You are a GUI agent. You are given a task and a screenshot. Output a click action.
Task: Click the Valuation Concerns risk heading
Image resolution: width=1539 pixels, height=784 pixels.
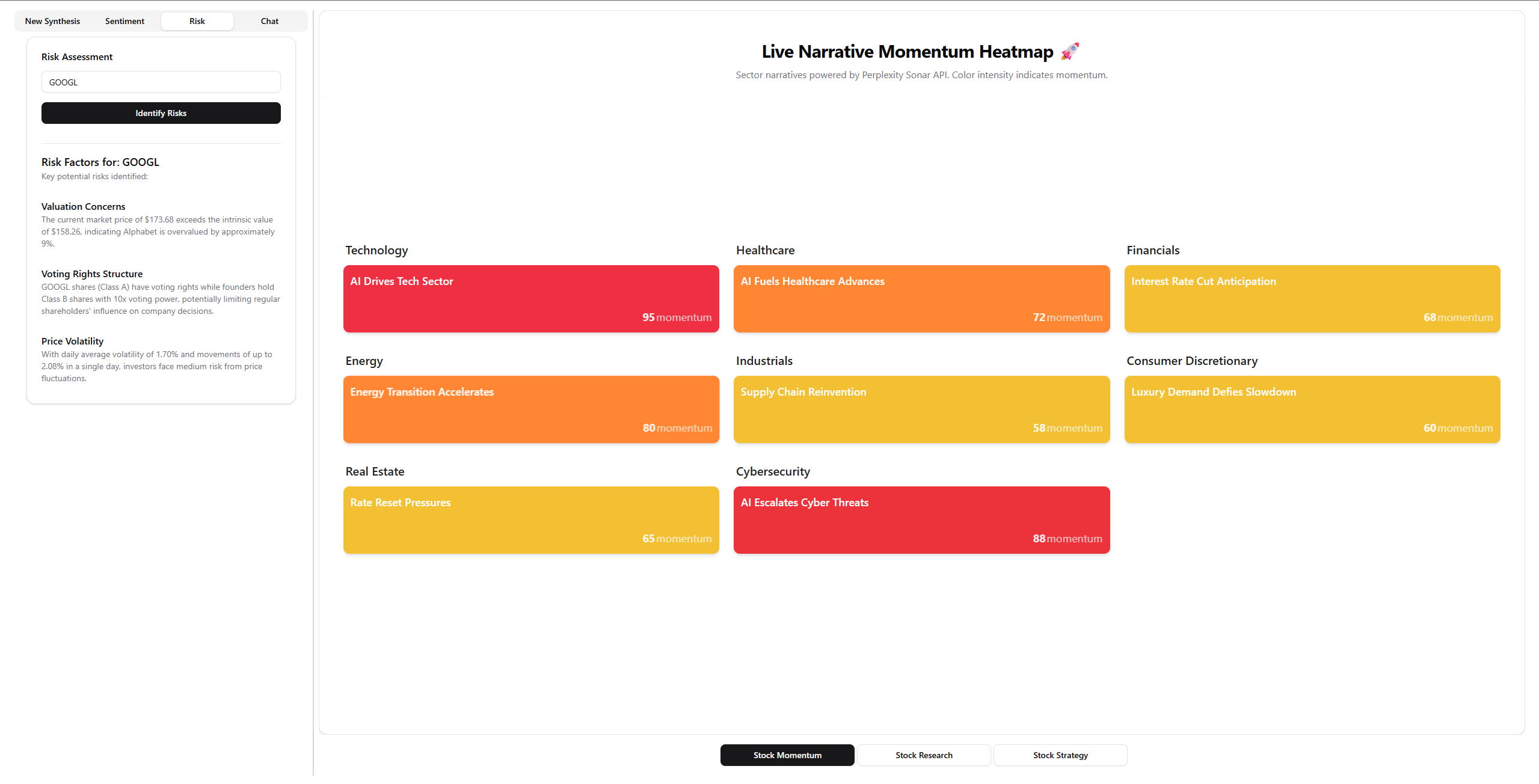point(83,207)
